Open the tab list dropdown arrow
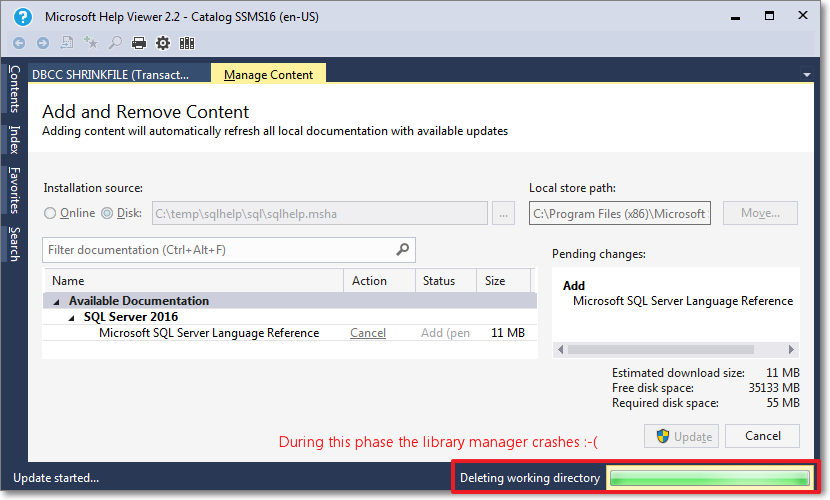 (806, 75)
